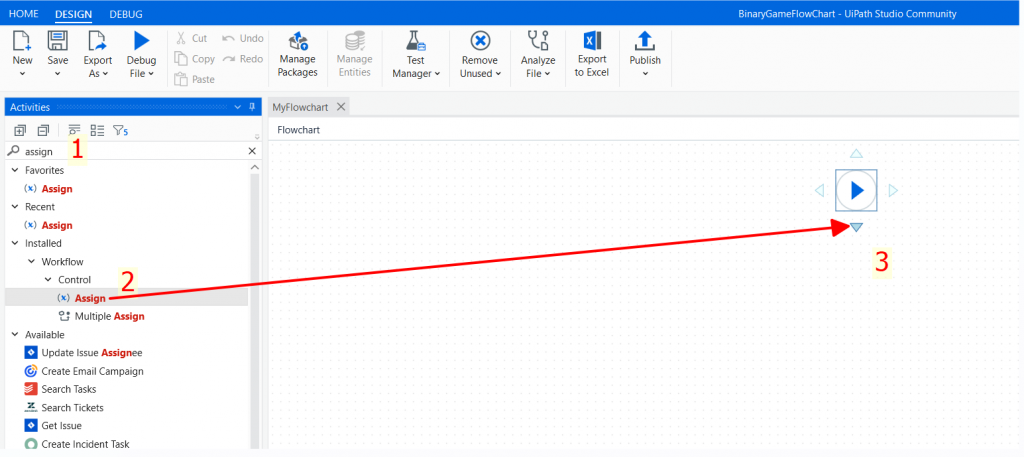The image size is (1024, 457).
Task: Collapse the Control tree node
Action: pyautogui.click(x=48, y=280)
